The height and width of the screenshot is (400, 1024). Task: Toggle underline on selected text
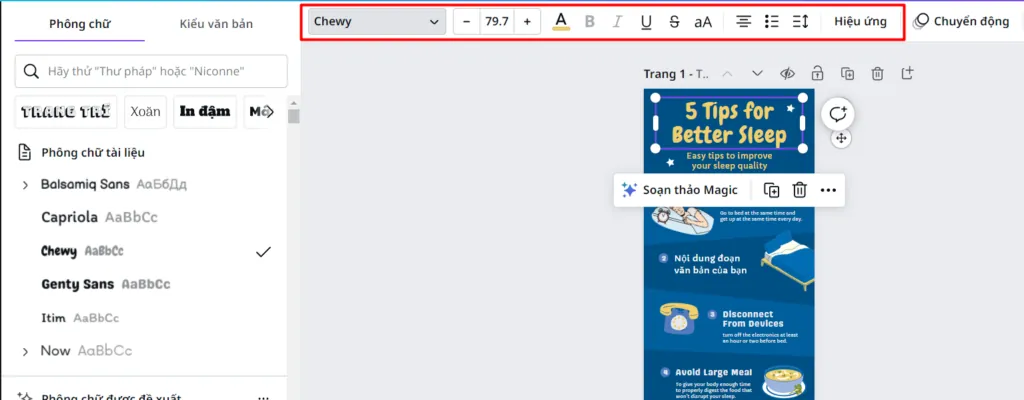646,22
